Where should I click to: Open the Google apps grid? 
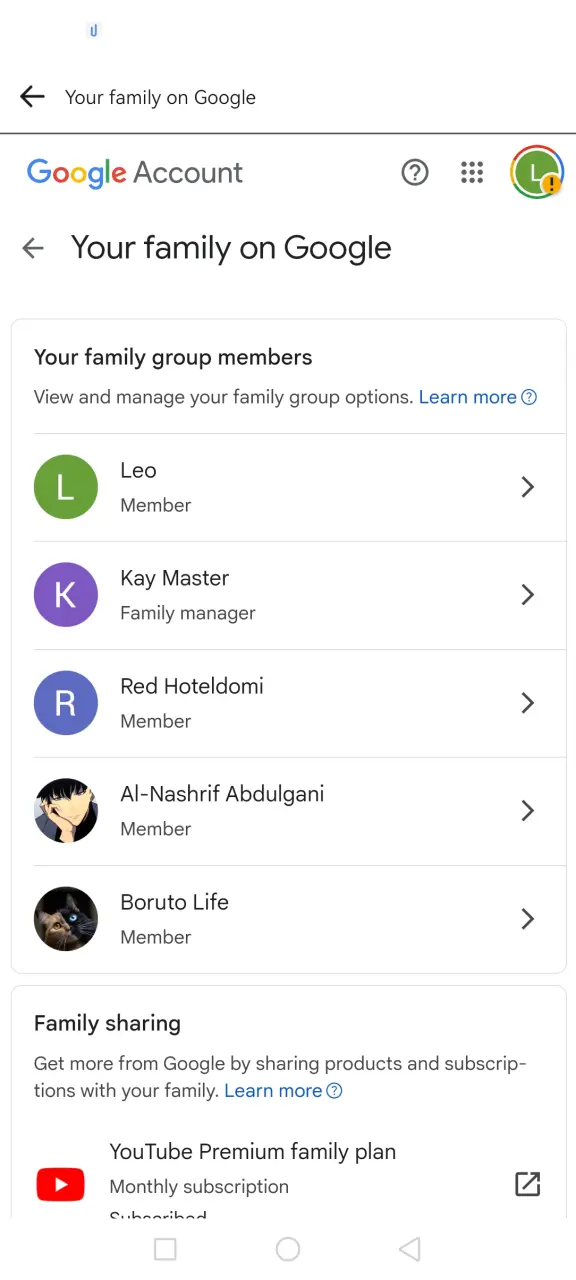tap(472, 172)
